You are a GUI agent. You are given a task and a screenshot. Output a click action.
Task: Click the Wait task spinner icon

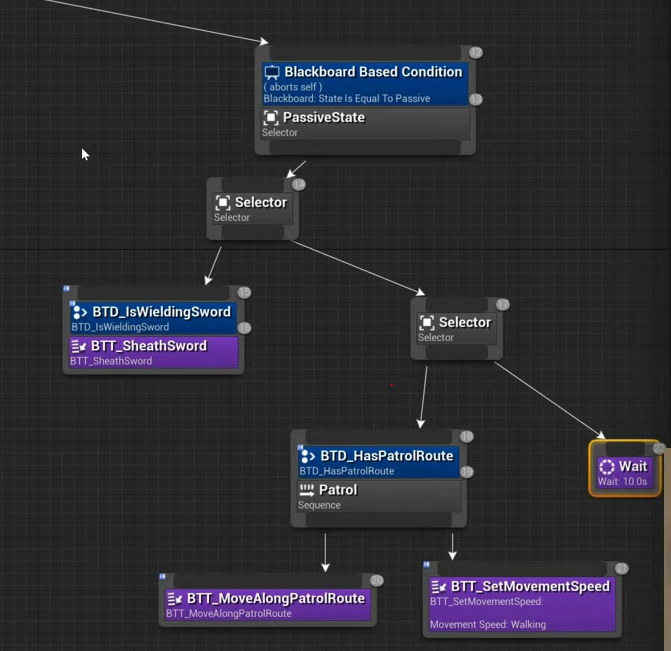point(607,467)
